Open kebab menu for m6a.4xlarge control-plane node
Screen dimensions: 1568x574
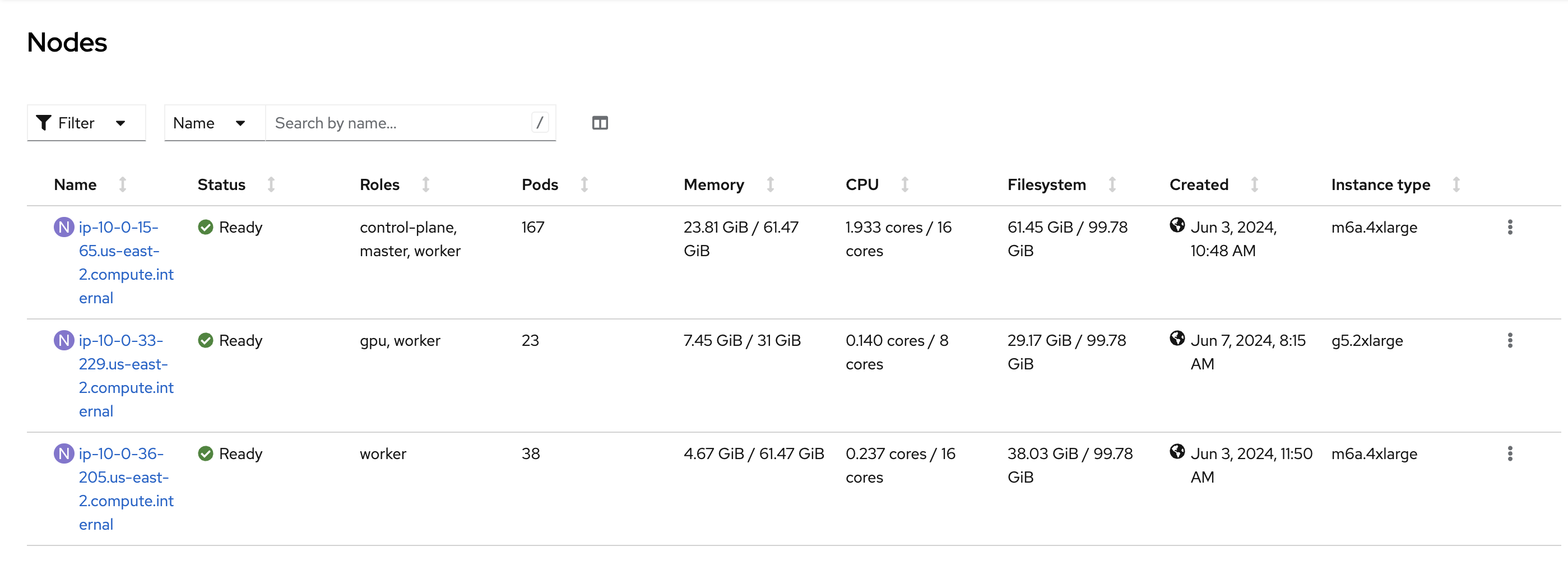pos(1510,227)
